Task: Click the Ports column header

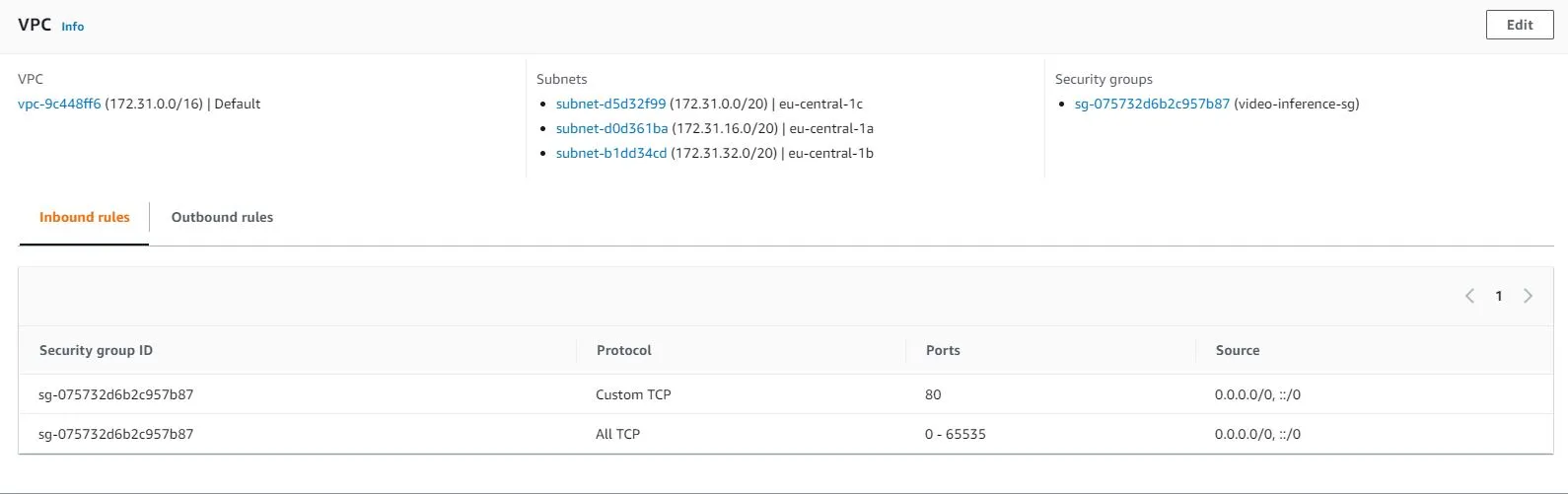Action: coord(943,350)
